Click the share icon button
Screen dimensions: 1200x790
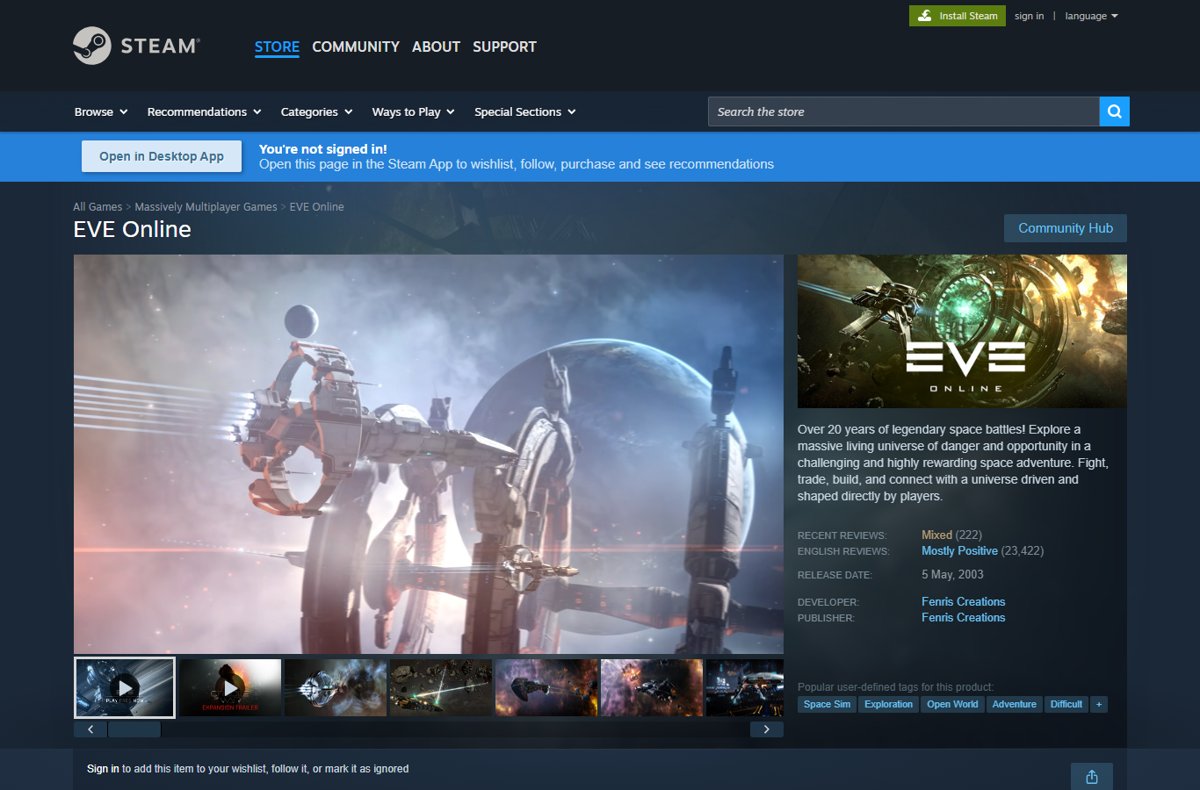[x=1091, y=777]
